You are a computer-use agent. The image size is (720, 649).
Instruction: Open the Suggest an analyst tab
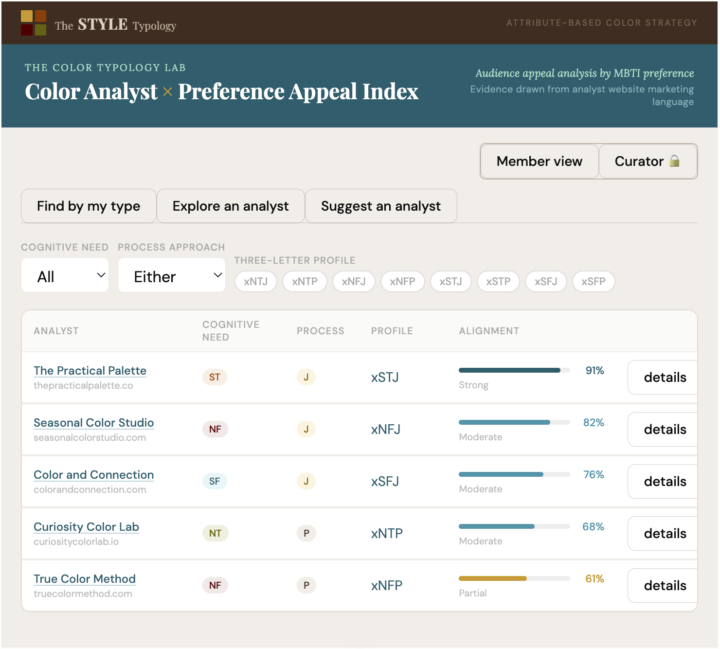point(381,206)
